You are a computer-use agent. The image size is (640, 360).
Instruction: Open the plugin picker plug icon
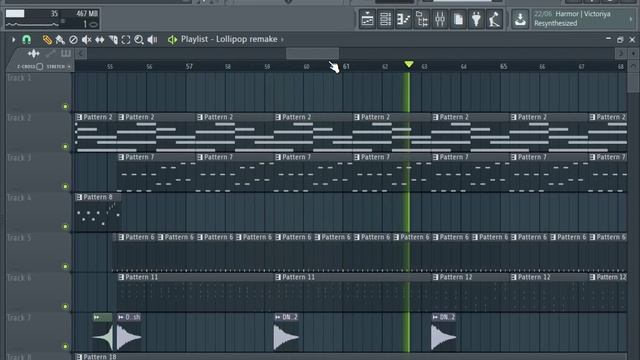click(x=476, y=19)
